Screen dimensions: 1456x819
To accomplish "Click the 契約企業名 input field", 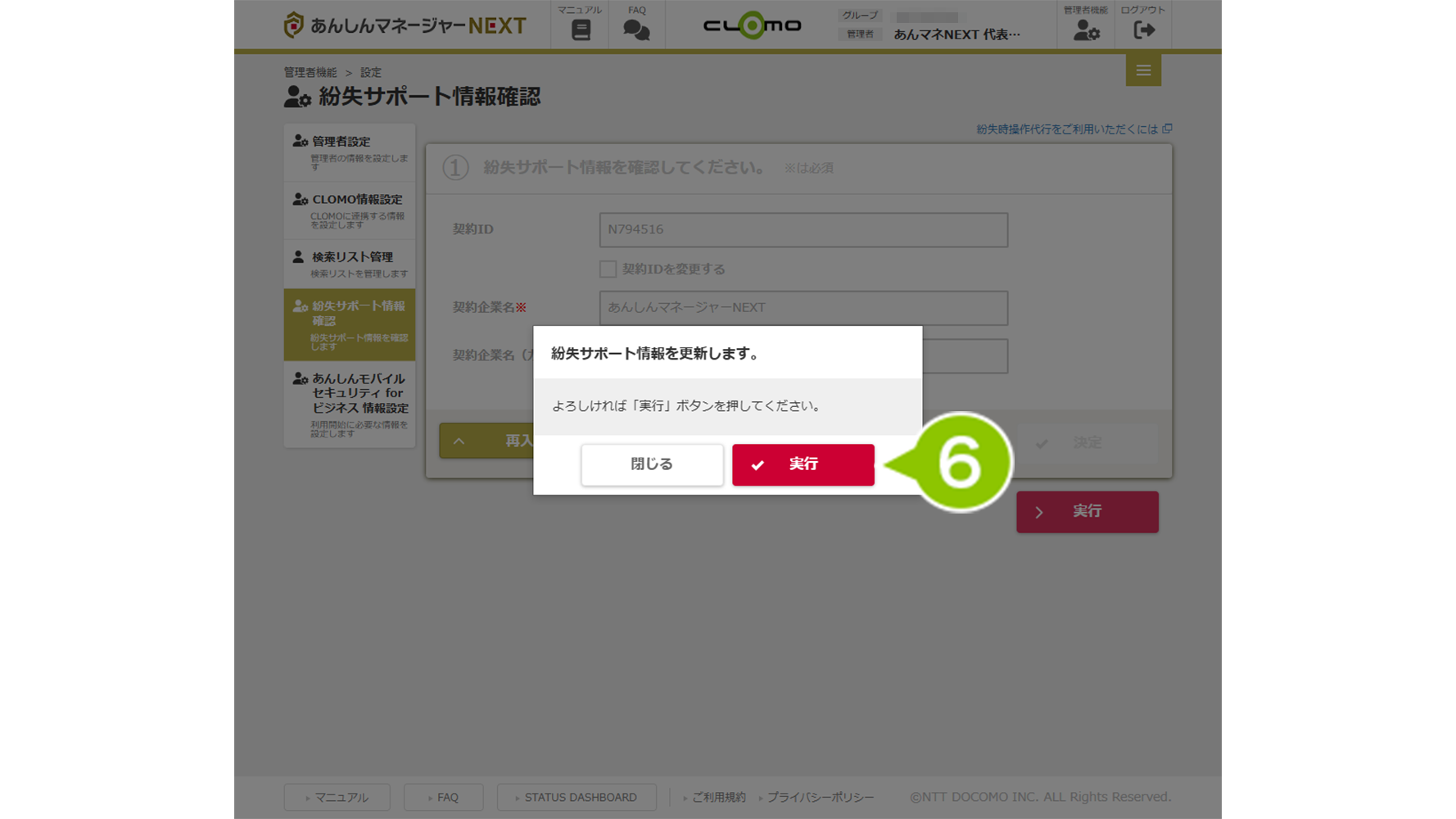I will [803, 308].
